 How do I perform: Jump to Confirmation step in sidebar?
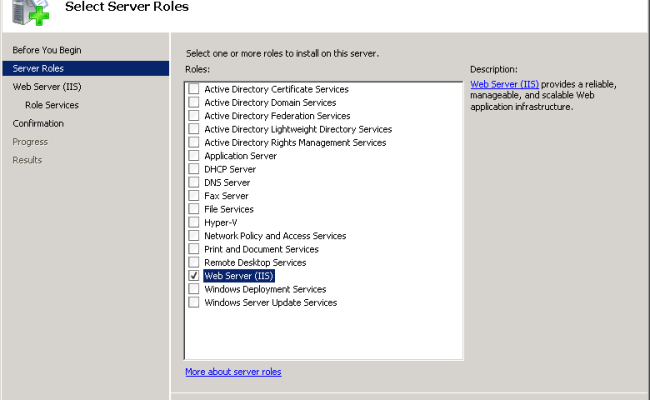(x=38, y=124)
